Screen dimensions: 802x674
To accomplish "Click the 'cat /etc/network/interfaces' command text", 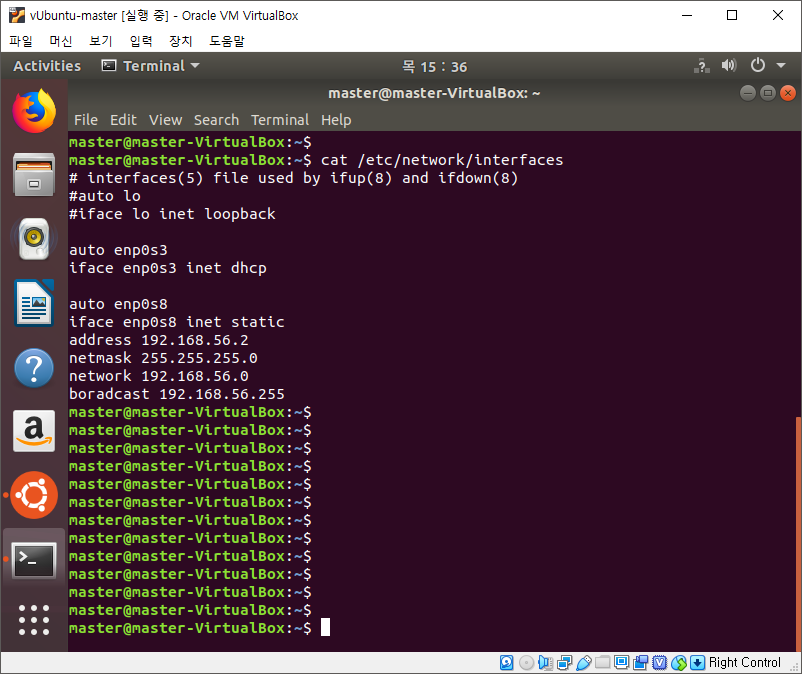I will (x=442, y=160).
